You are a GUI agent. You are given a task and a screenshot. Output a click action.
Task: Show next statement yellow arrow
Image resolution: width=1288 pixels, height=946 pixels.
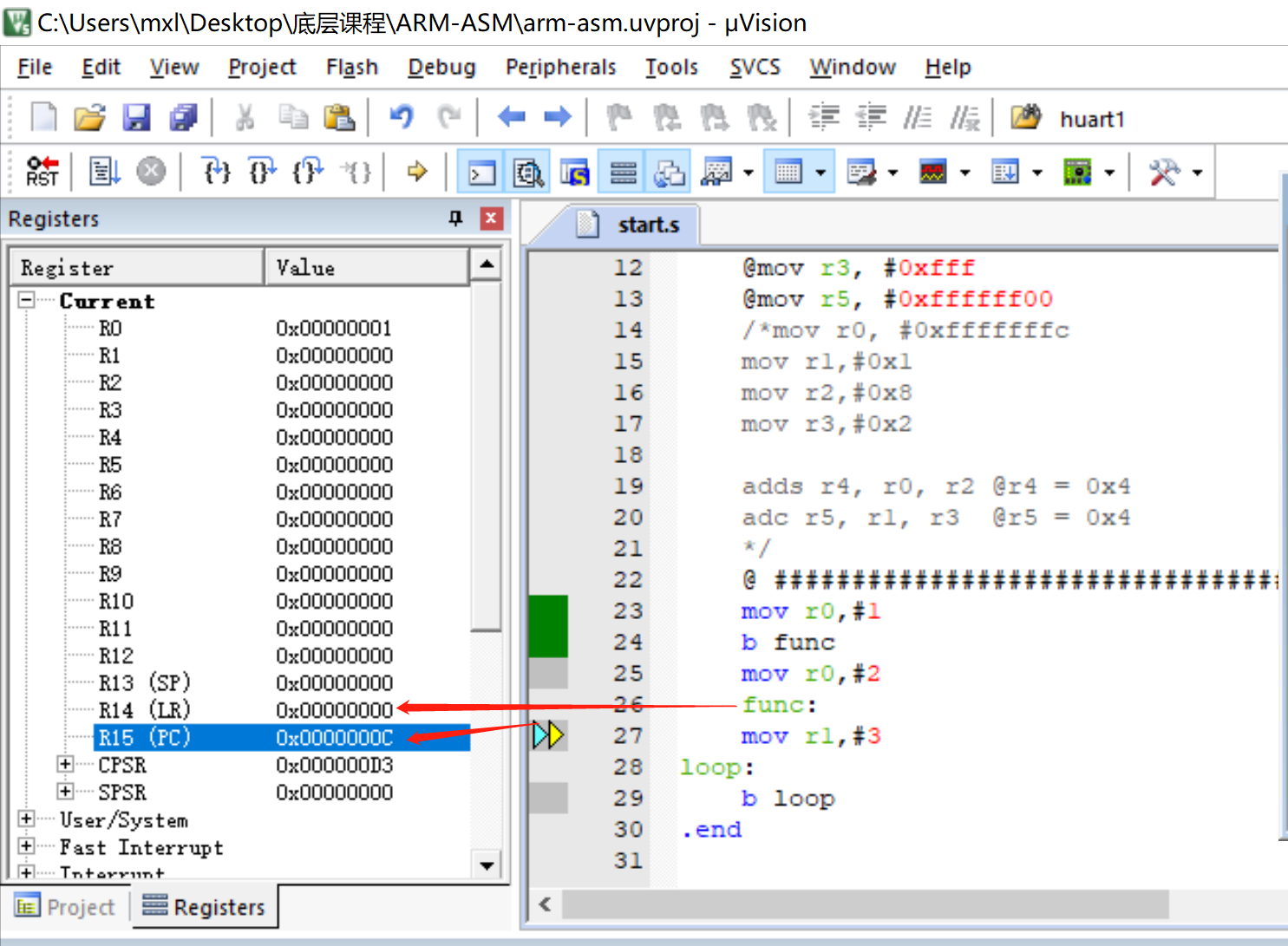417,172
